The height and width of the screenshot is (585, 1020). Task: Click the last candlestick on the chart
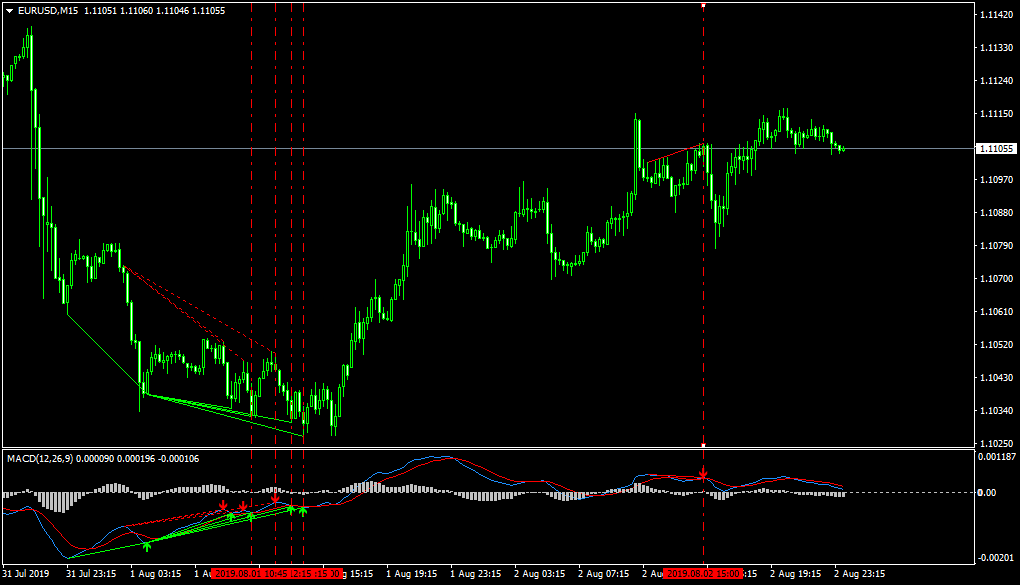point(843,149)
